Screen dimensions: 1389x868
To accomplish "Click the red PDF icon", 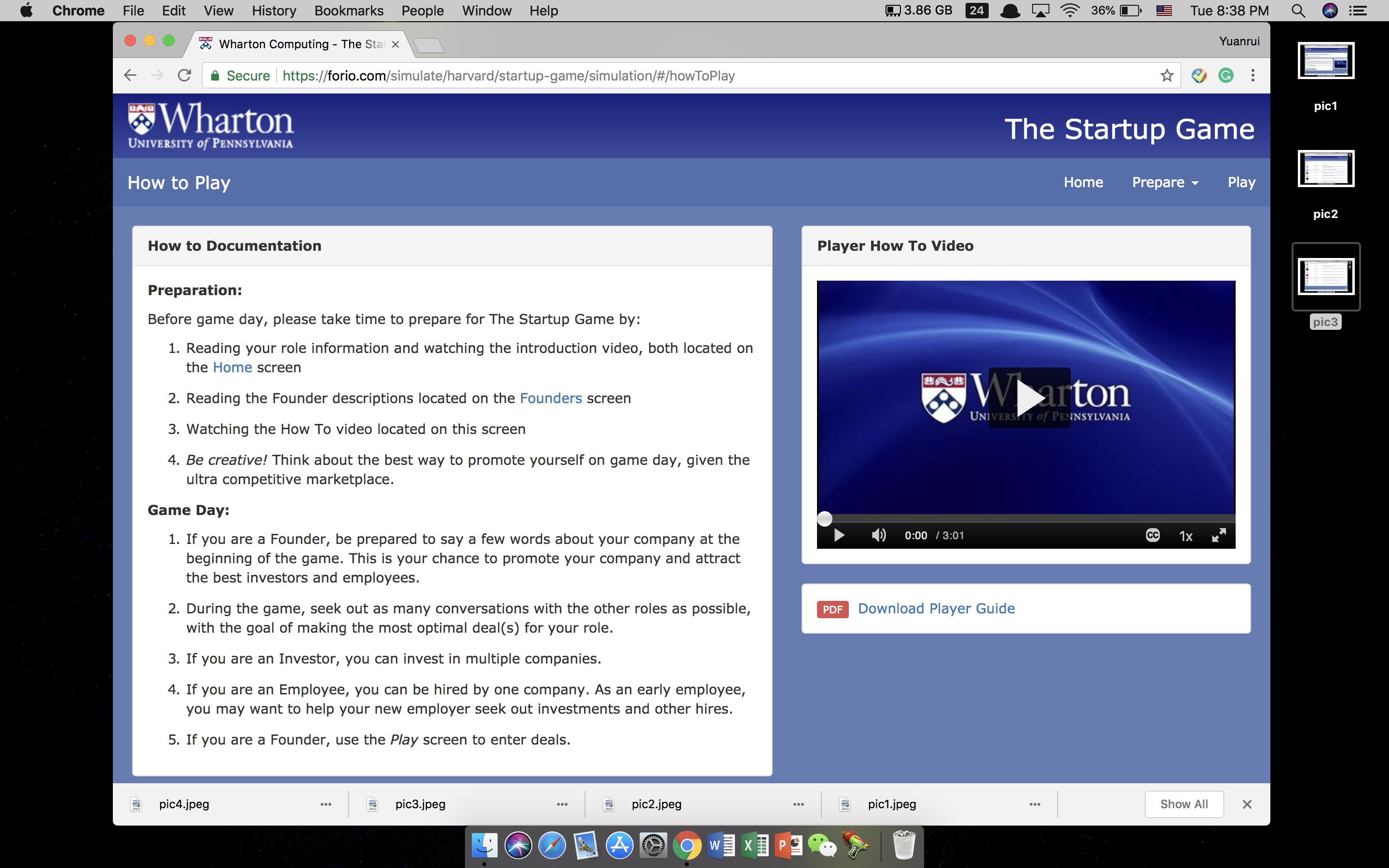I will coord(832,609).
